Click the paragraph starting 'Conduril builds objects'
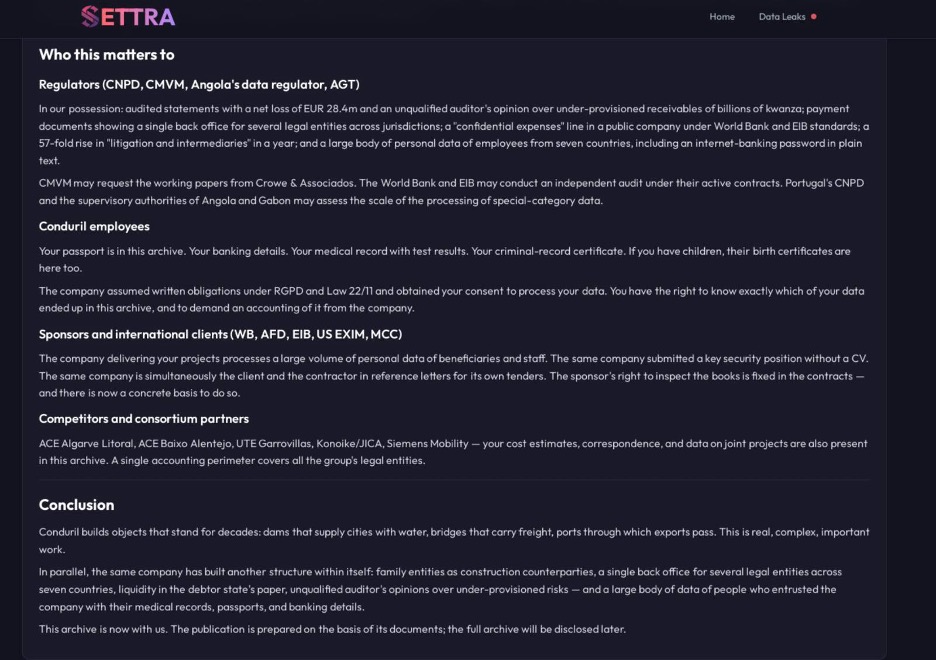Image resolution: width=936 pixels, height=660 pixels. tap(454, 541)
